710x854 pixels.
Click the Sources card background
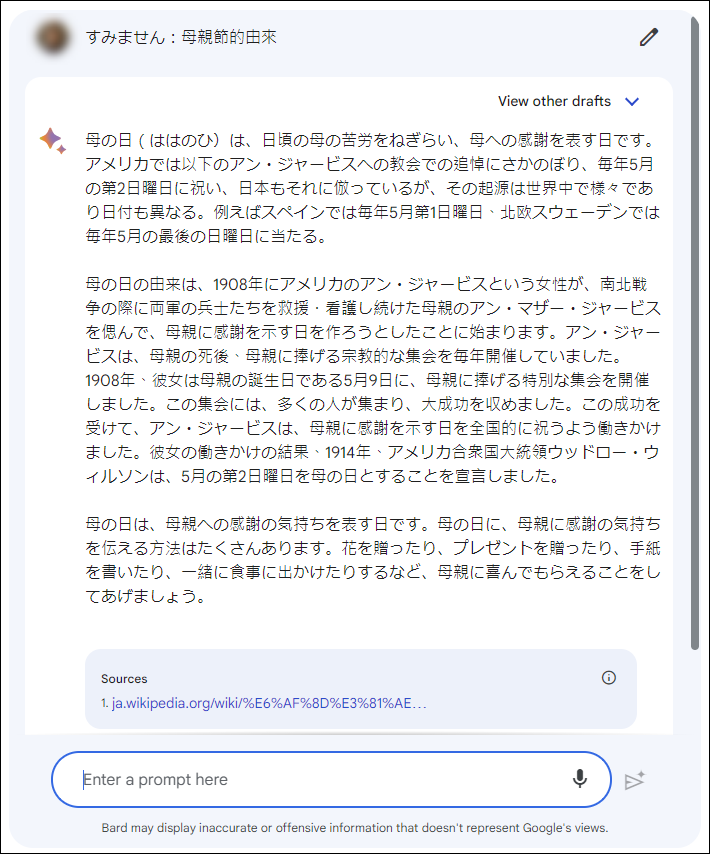[360, 689]
